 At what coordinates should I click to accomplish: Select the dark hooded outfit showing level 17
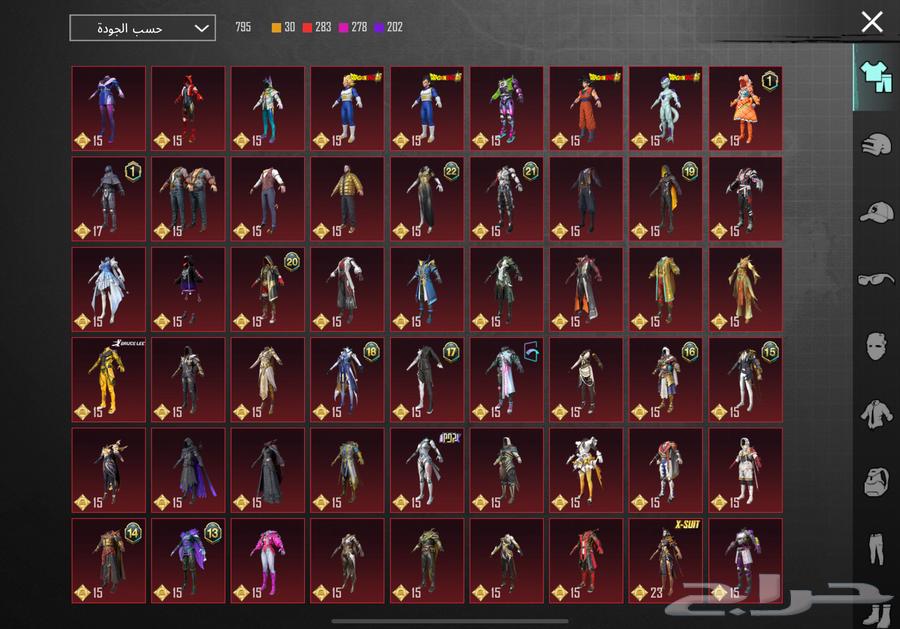pyautogui.click(x=108, y=199)
